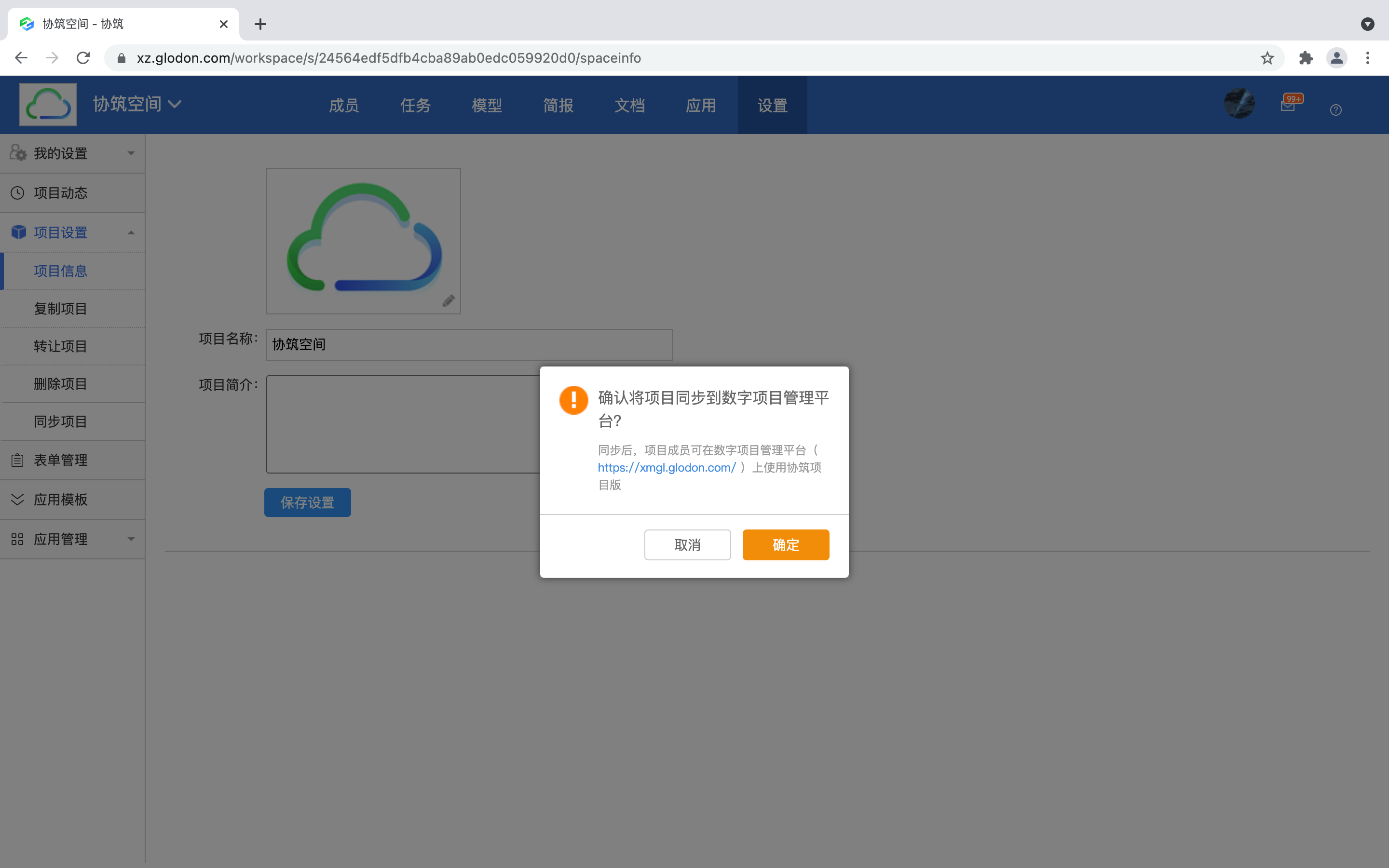
Task: Click the 保存设置 button
Action: 307,502
